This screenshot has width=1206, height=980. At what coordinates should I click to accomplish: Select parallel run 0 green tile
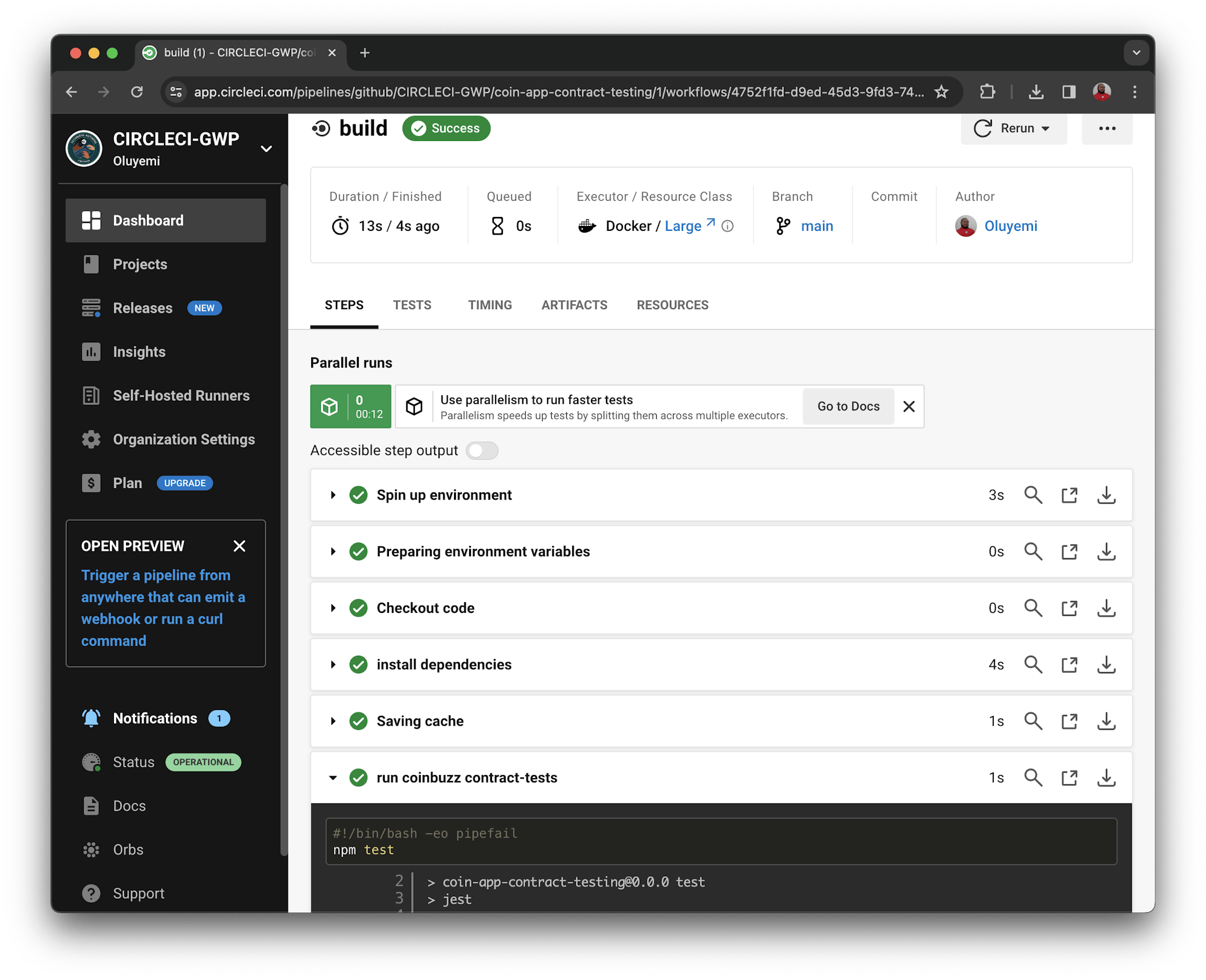[351, 407]
